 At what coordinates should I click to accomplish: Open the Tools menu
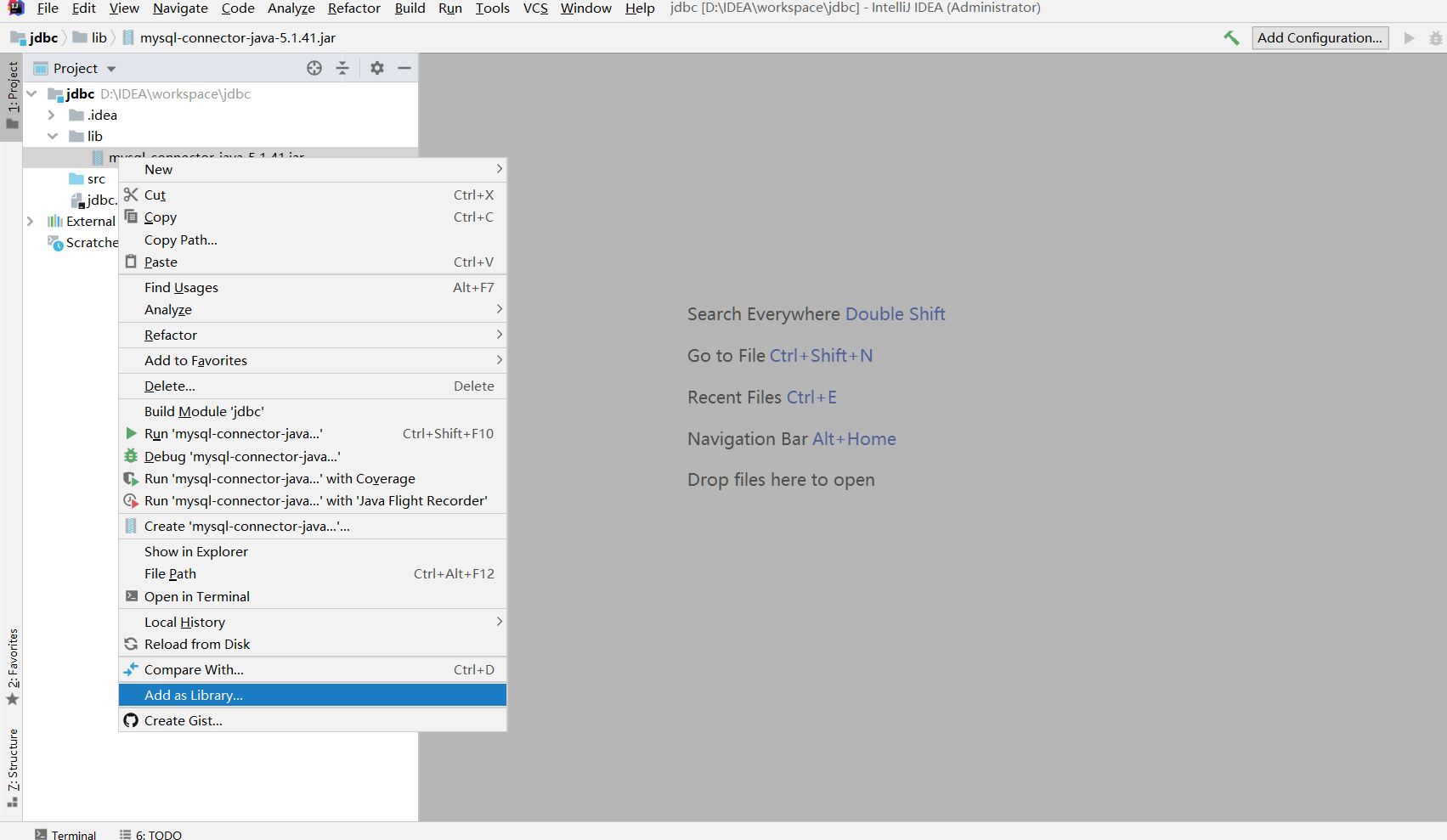(x=493, y=8)
